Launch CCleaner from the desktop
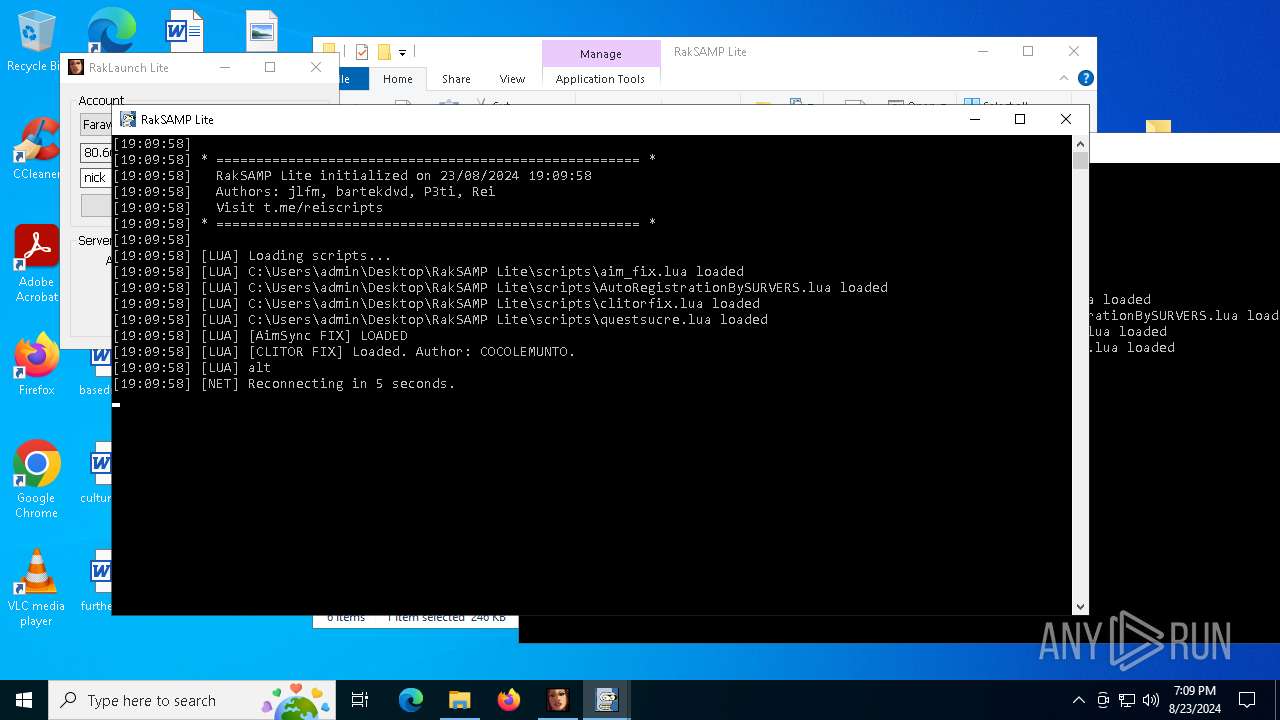1280x720 pixels. [x=36, y=150]
